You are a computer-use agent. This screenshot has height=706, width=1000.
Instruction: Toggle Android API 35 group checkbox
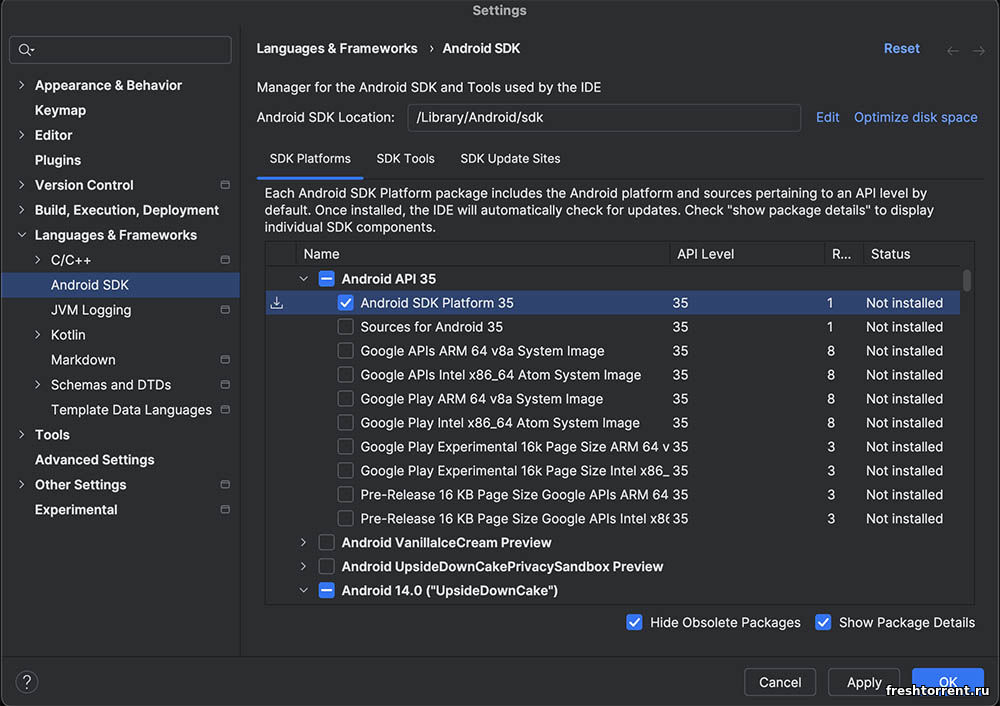click(326, 279)
